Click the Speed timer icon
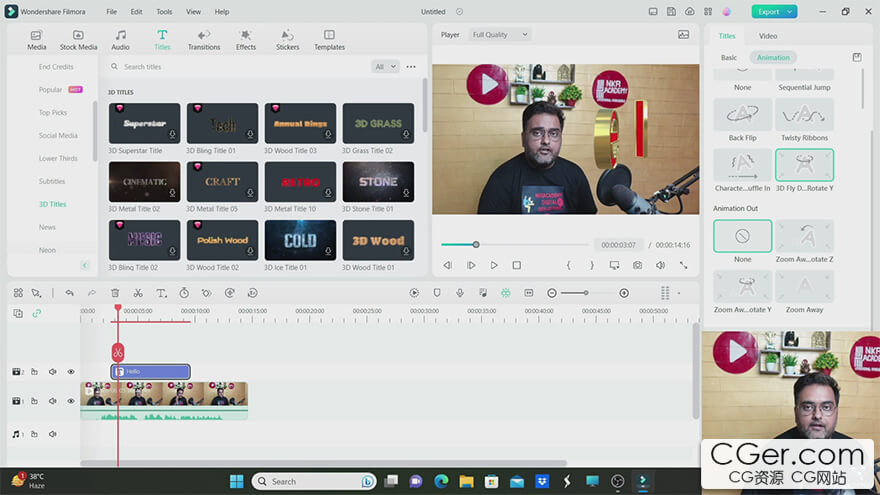The height and width of the screenshot is (495, 880). 184,293
